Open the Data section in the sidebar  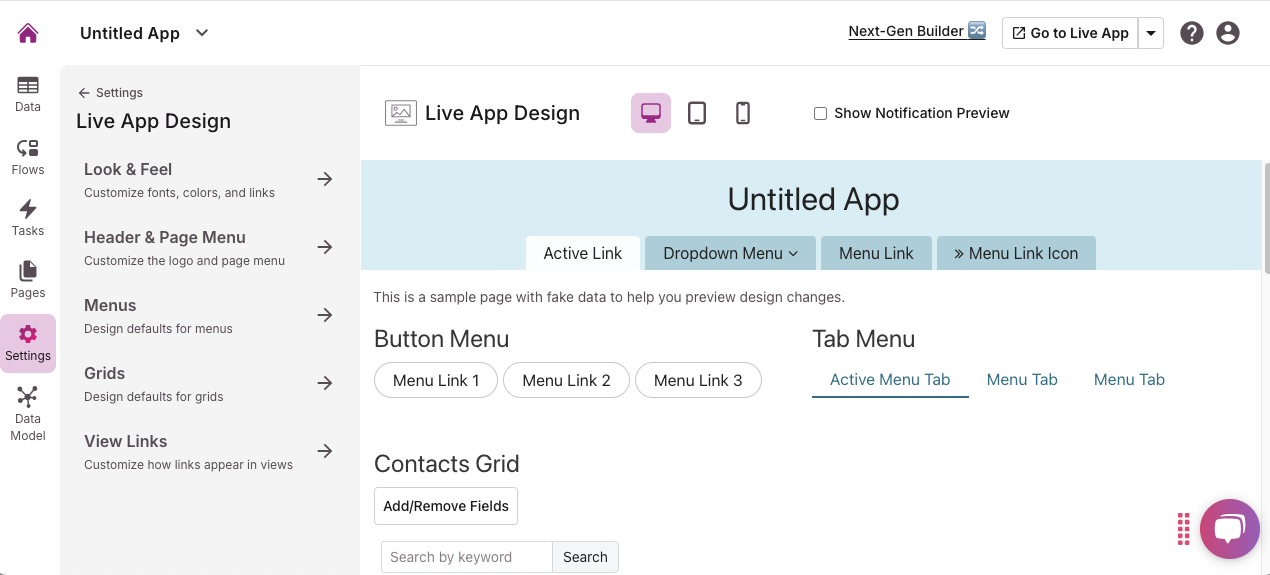click(x=28, y=94)
